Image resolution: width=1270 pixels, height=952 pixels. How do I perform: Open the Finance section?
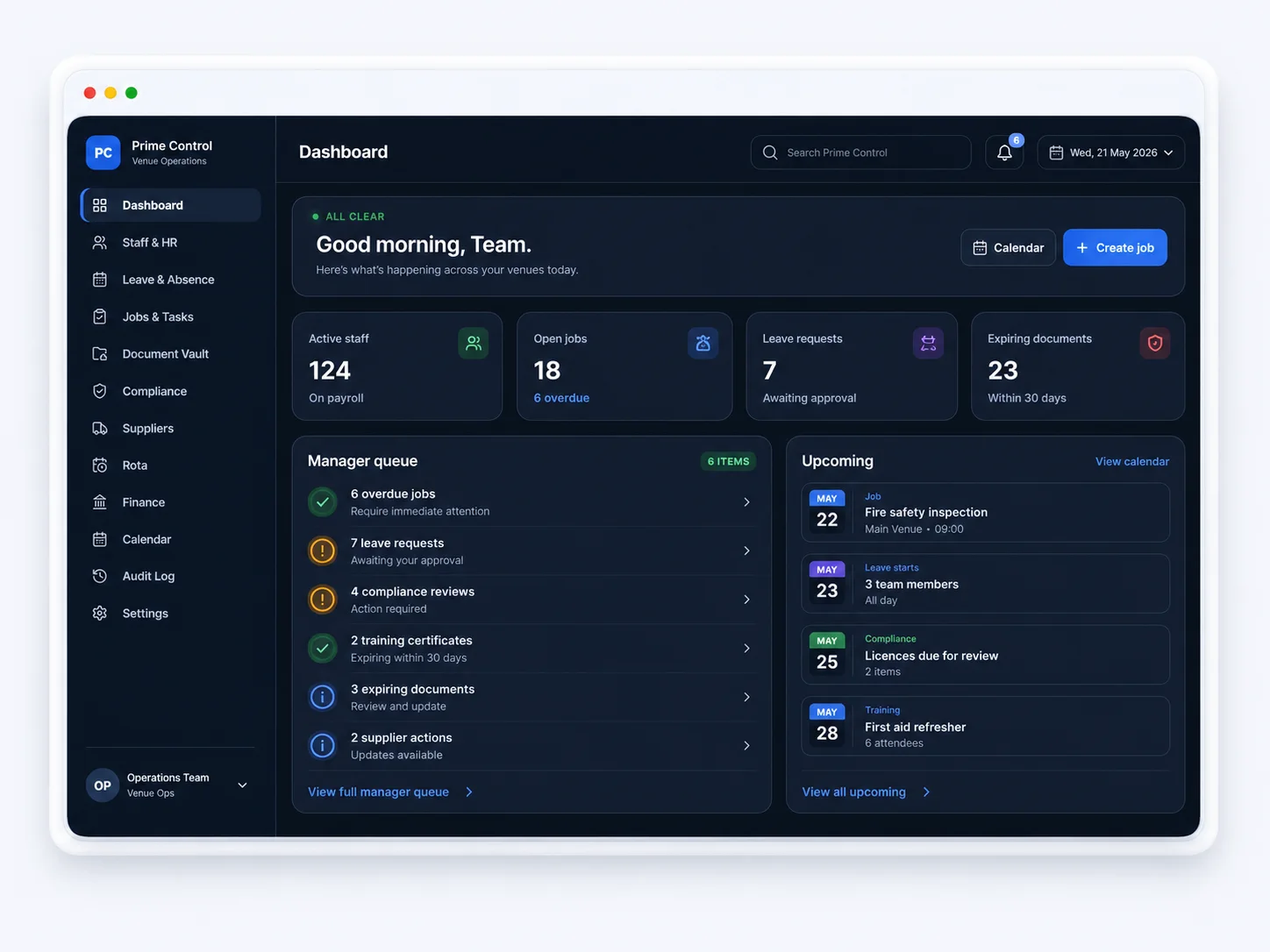tap(171, 502)
